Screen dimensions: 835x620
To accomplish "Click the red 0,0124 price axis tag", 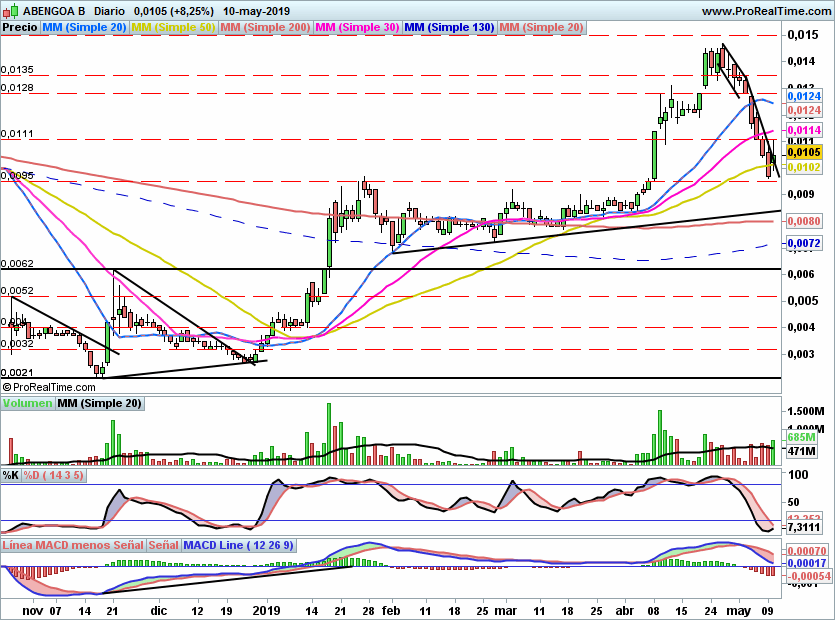I will pos(804,111).
